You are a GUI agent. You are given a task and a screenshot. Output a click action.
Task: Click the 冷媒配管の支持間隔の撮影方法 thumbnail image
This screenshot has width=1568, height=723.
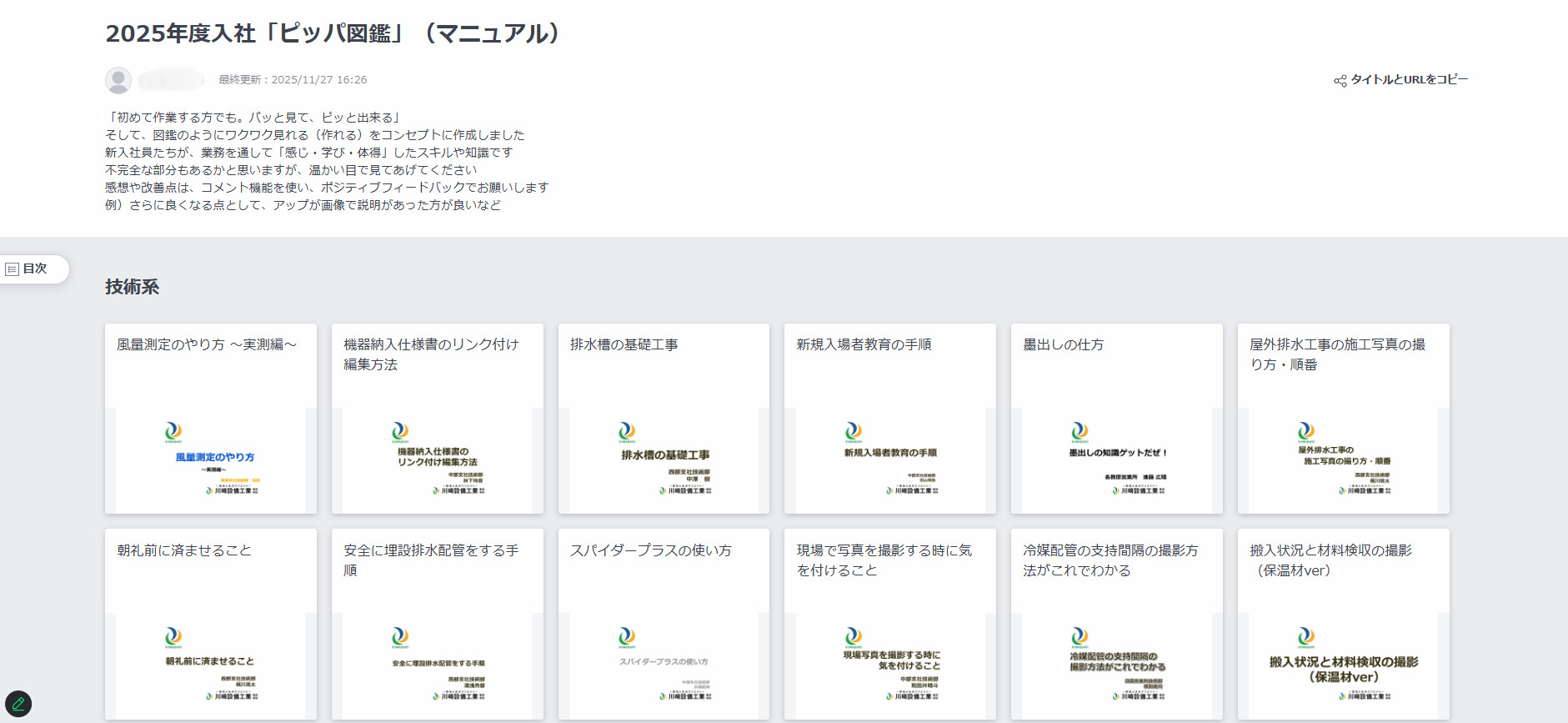point(1117,665)
